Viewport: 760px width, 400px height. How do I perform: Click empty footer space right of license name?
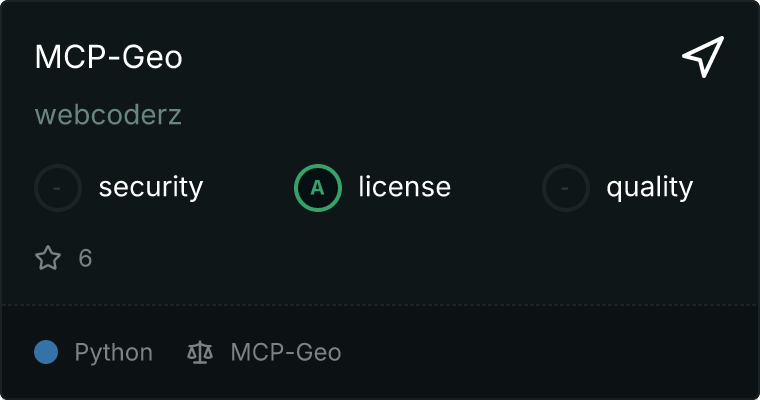[540, 352]
